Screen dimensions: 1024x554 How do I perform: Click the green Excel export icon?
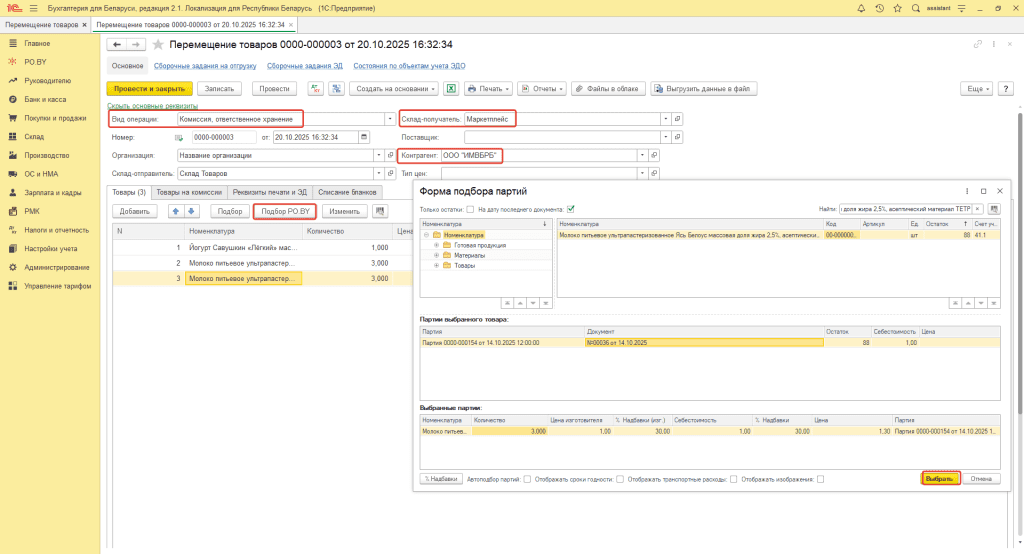coord(451,88)
